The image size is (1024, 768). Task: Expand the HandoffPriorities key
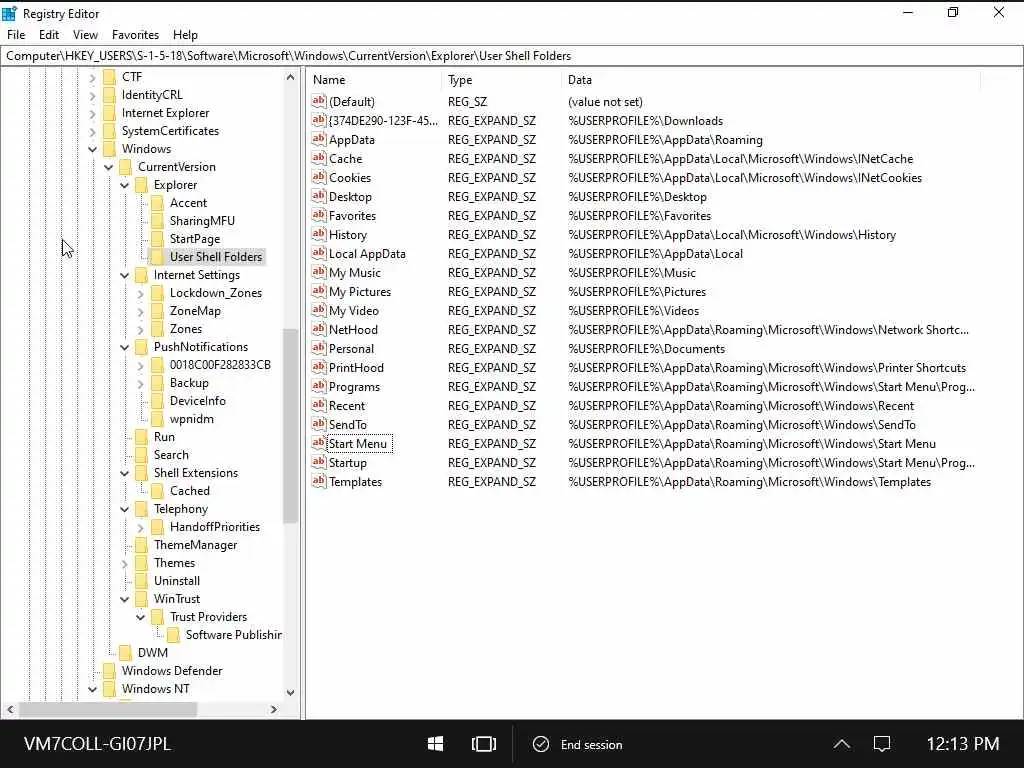pyautogui.click(x=140, y=527)
